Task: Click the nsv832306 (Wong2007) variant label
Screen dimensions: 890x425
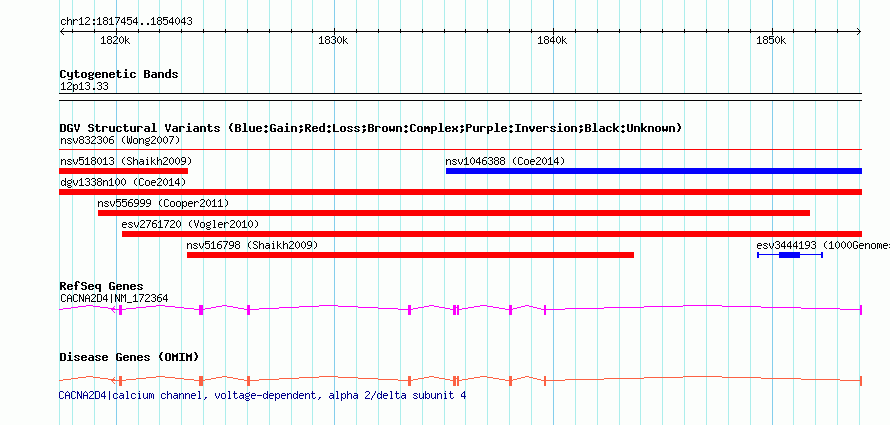Action: [120, 140]
